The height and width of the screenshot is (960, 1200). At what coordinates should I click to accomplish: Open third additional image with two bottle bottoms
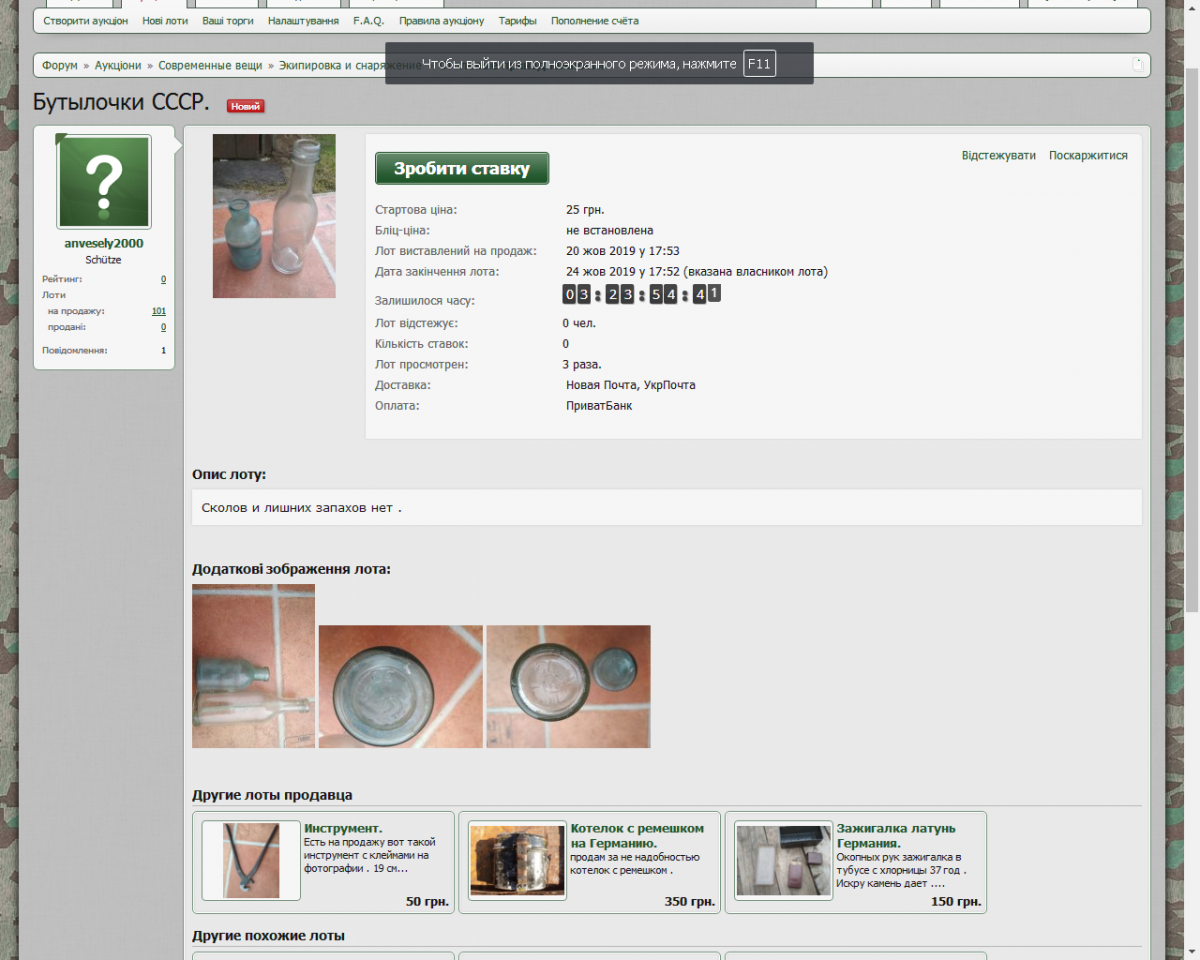tap(568, 686)
